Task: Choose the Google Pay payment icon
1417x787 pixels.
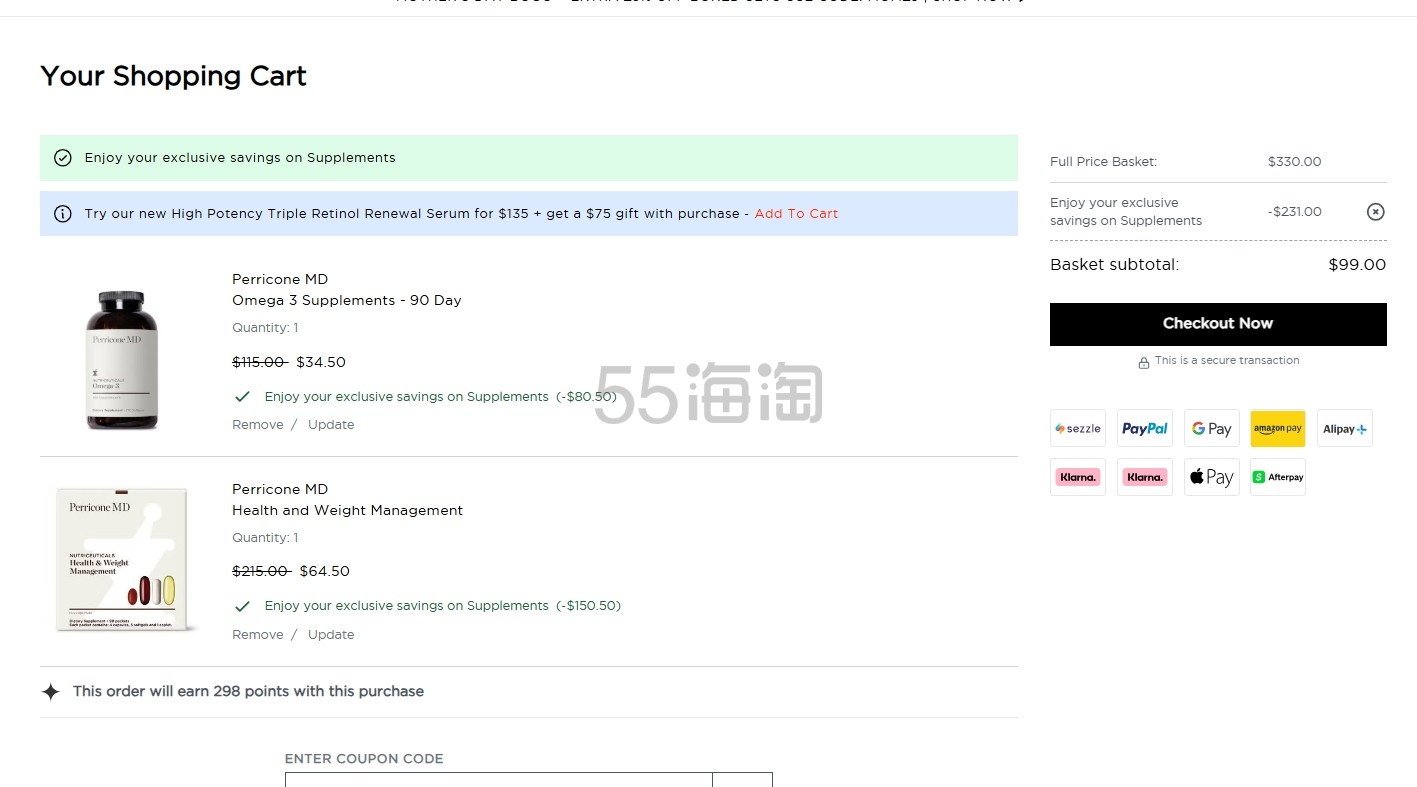Action: coord(1211,428)
